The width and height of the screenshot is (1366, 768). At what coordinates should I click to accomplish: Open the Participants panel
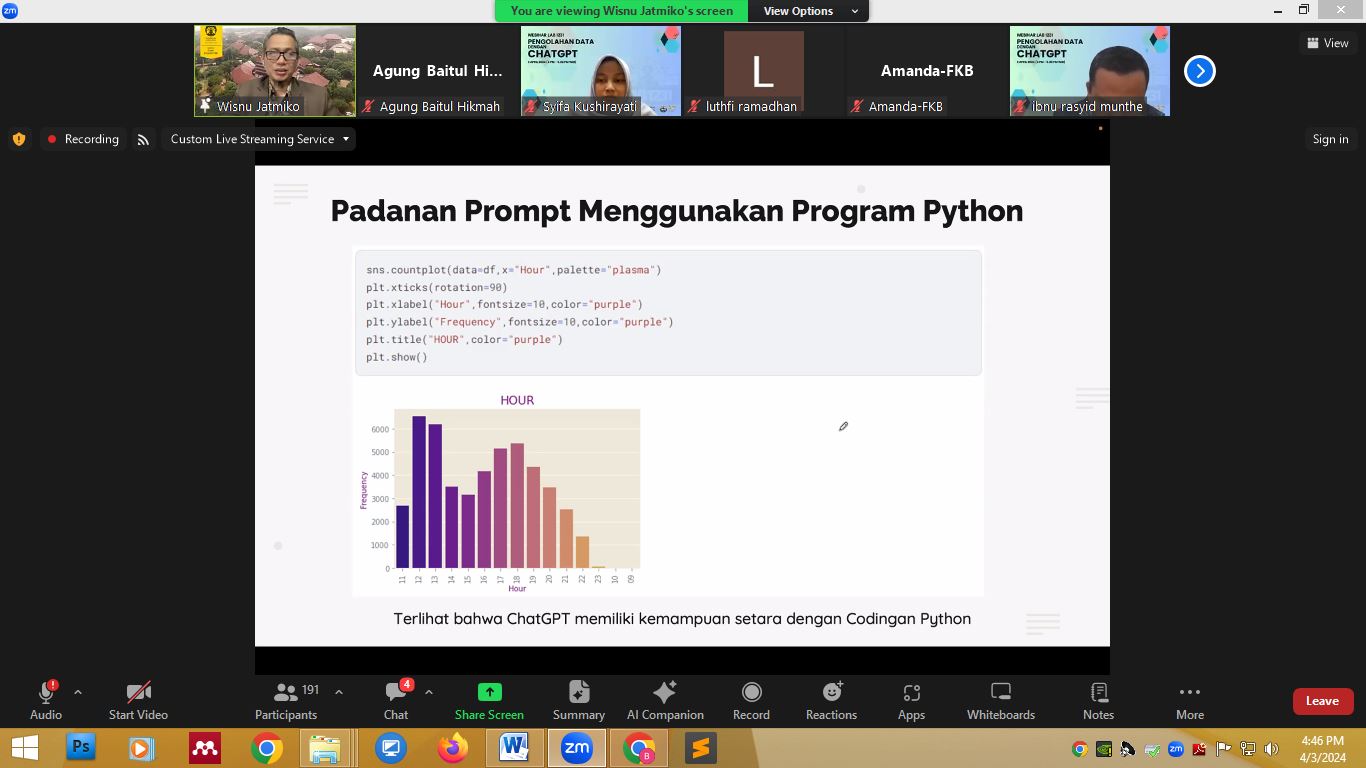click(x=286, y=700)
